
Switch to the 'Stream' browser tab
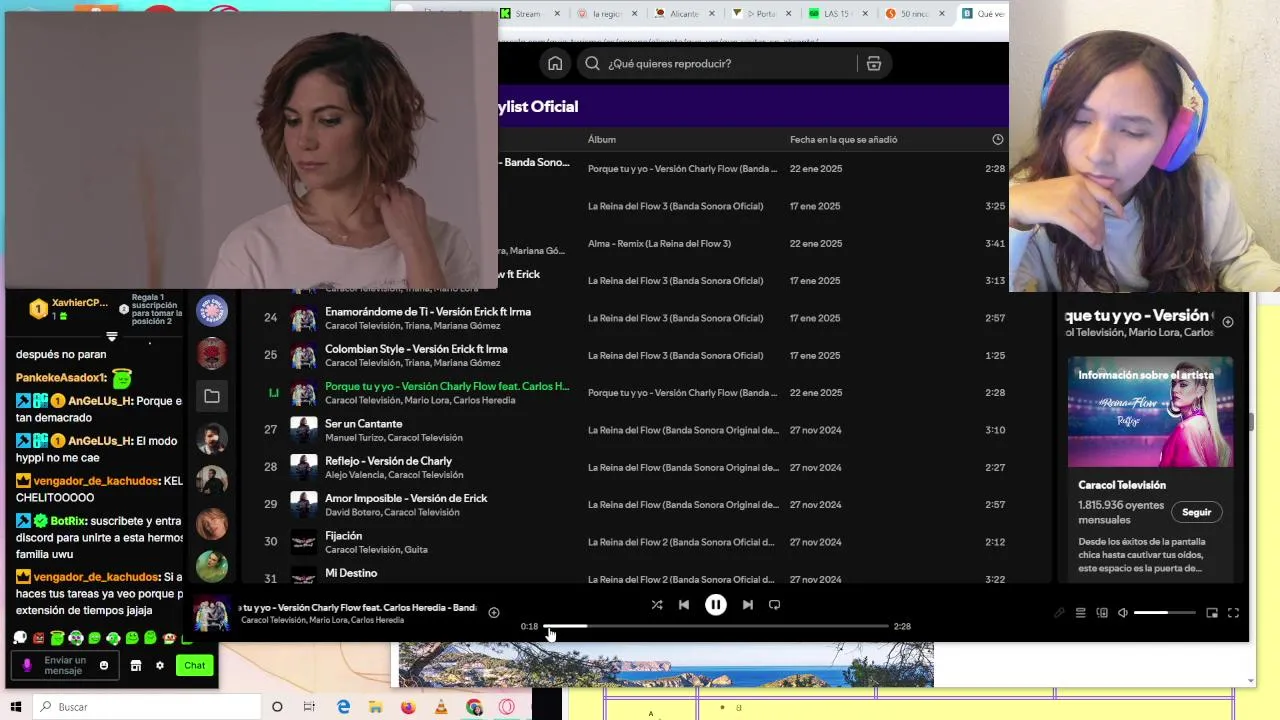(527, 14)
